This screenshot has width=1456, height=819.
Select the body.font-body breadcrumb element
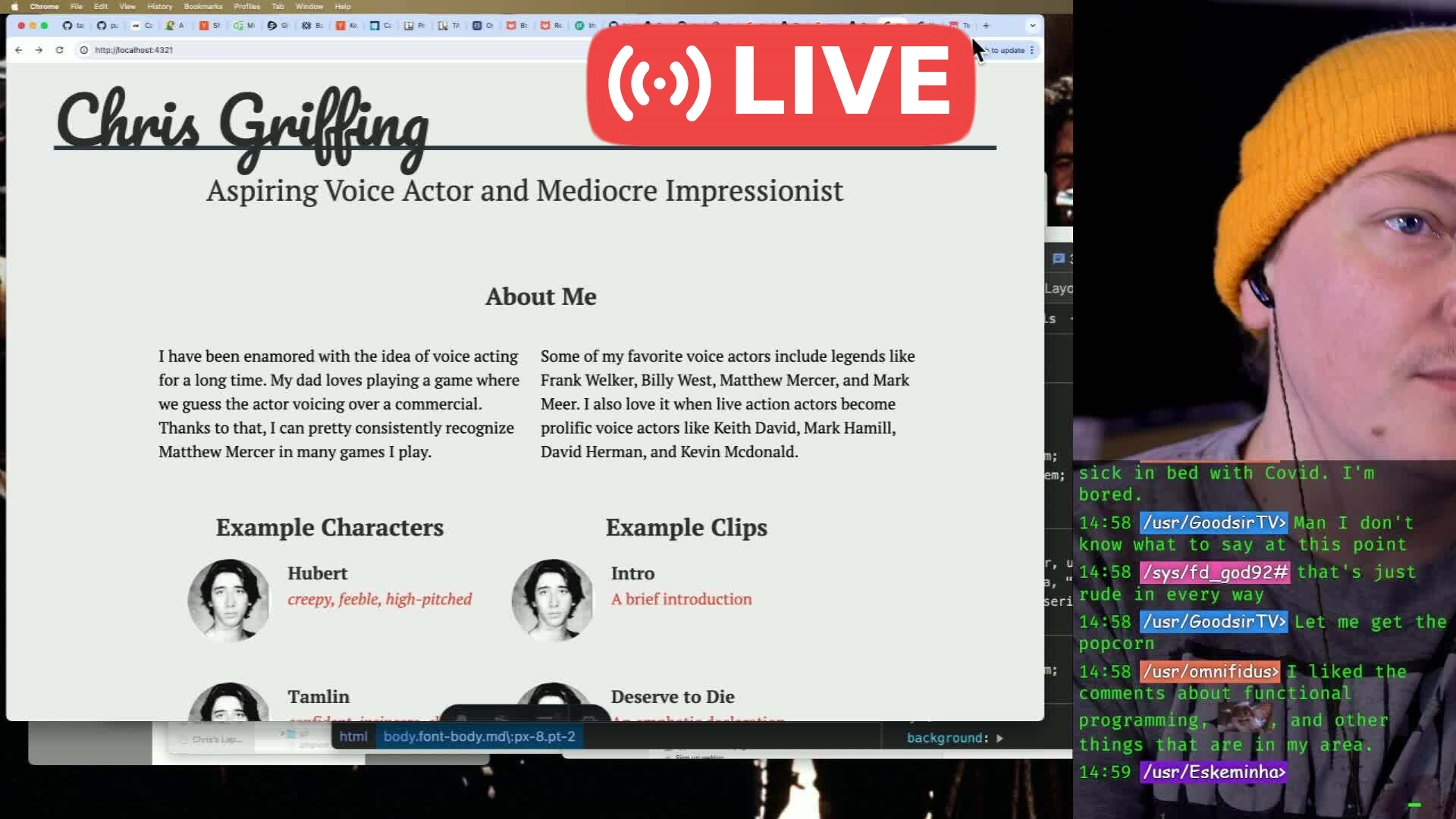tap(479, 736)
